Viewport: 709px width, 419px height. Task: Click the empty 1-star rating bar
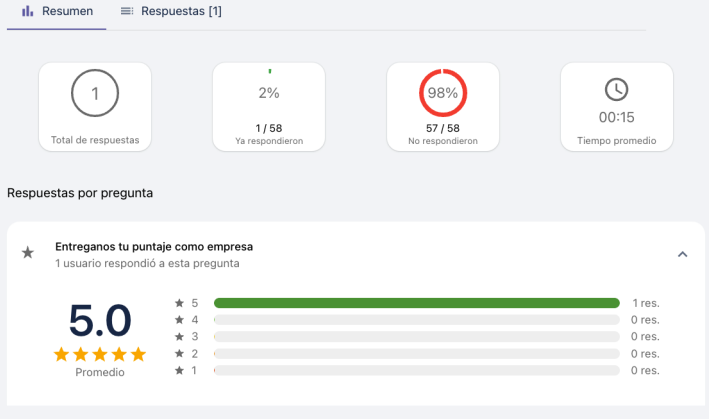point(416,371)
